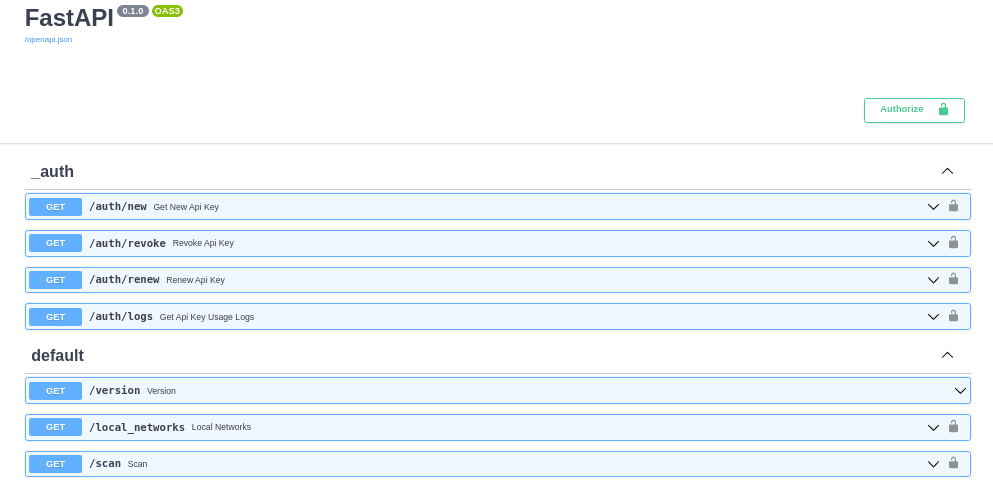Expand the /scan endpoint chevron
This screenshot has width=993, height=500.
click(x=933, y=464)
